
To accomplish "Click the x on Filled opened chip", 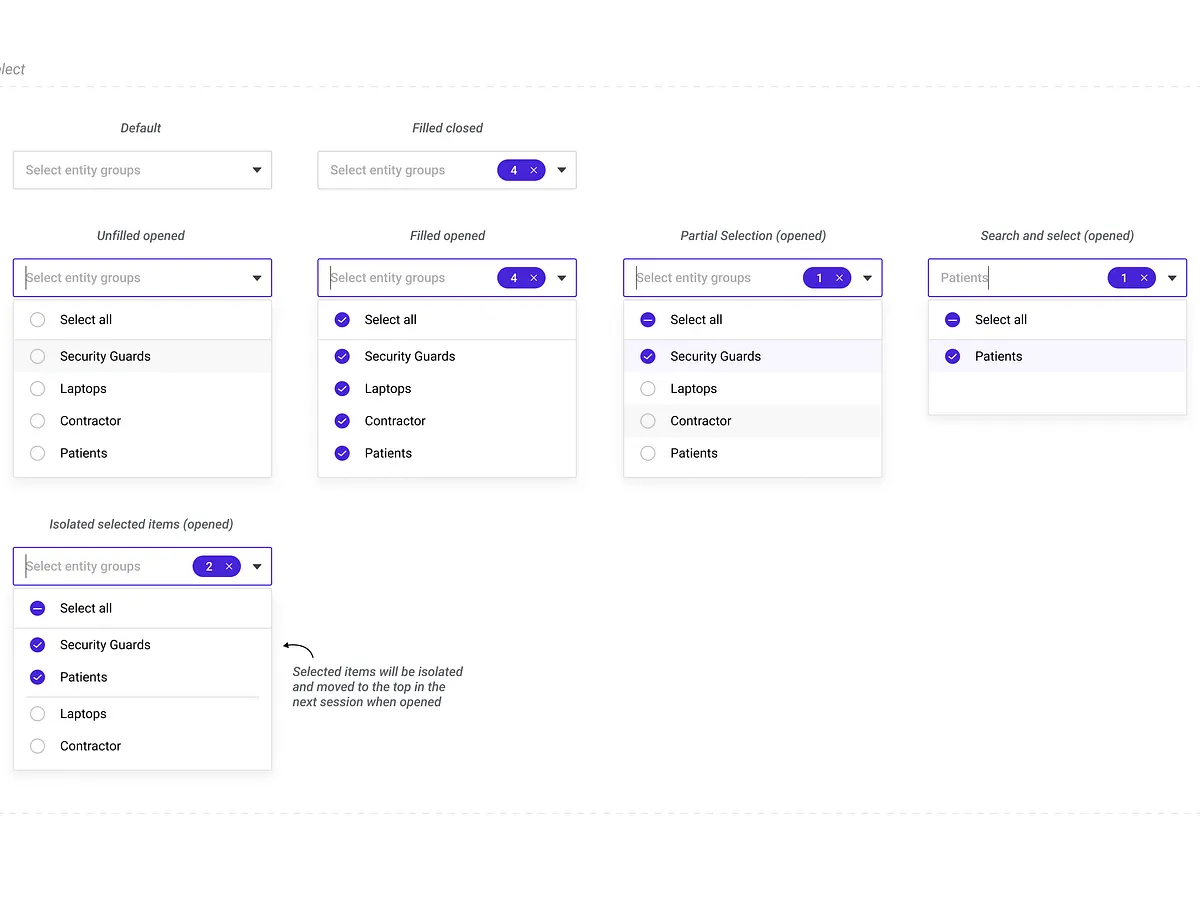I will [x=534, y=279].
